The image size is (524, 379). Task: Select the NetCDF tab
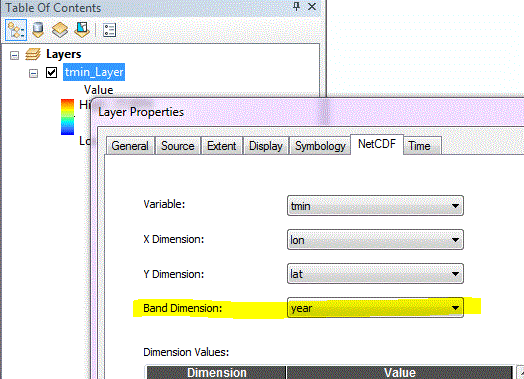pos(377,144)
